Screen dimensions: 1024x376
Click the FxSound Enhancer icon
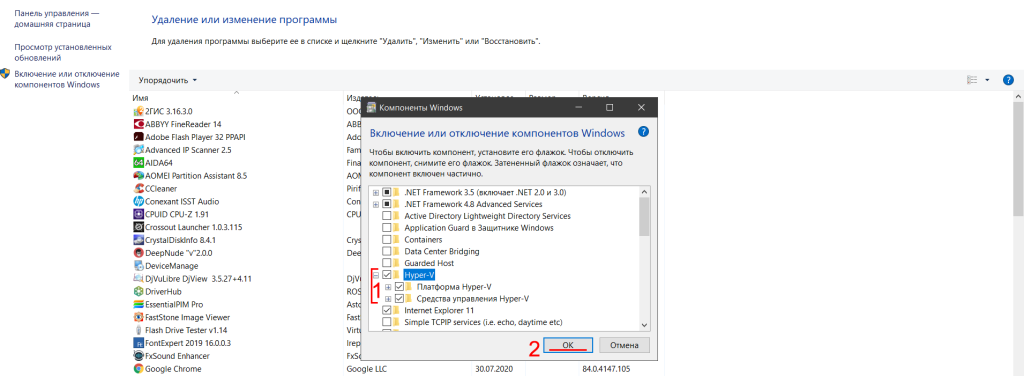tap(138, 356)
